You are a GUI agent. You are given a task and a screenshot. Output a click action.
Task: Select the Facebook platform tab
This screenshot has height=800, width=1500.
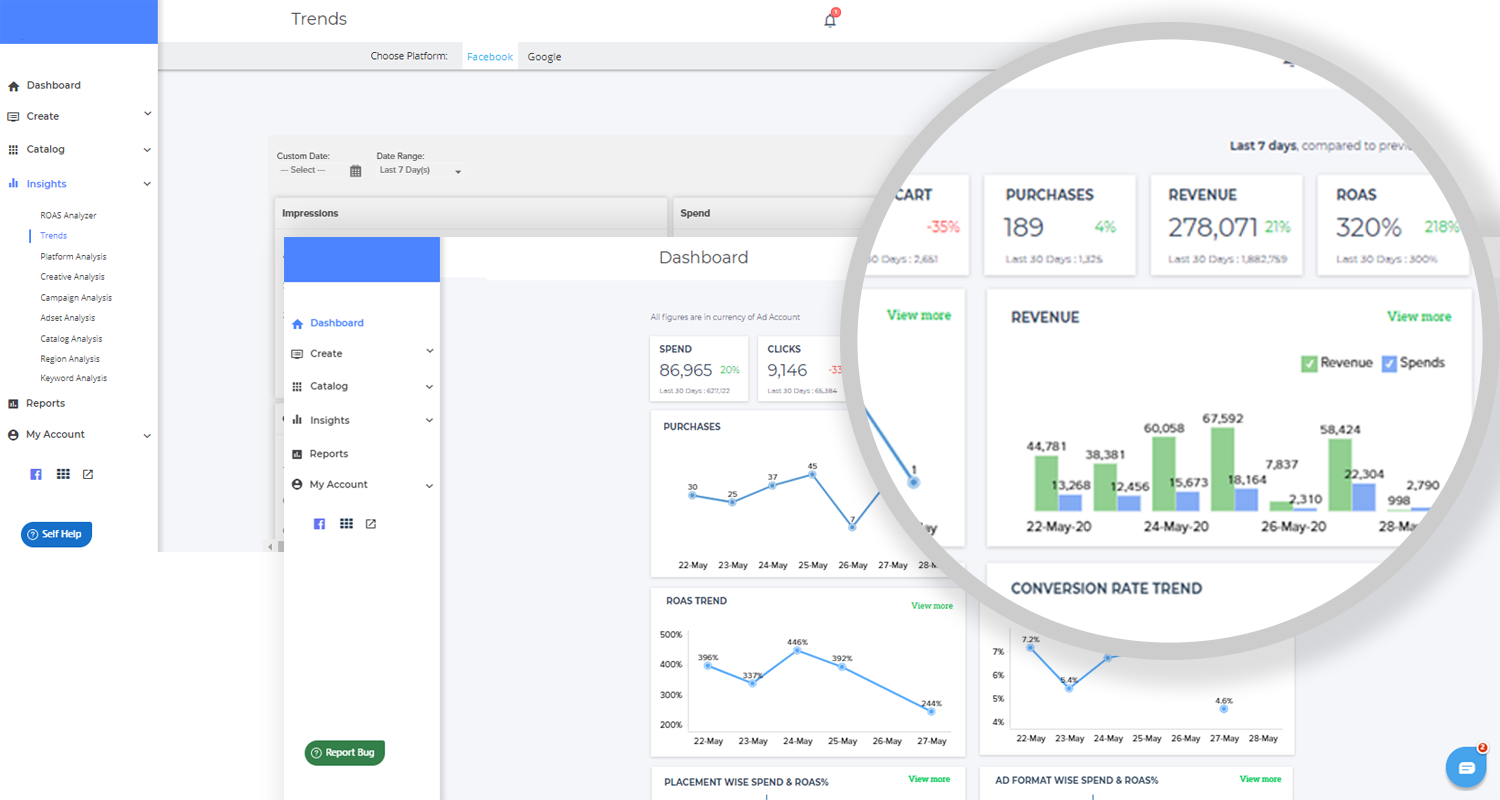point(490,57)
